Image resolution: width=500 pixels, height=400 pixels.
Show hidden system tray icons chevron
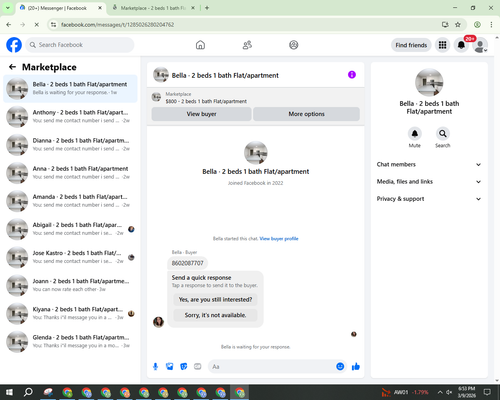440,392
